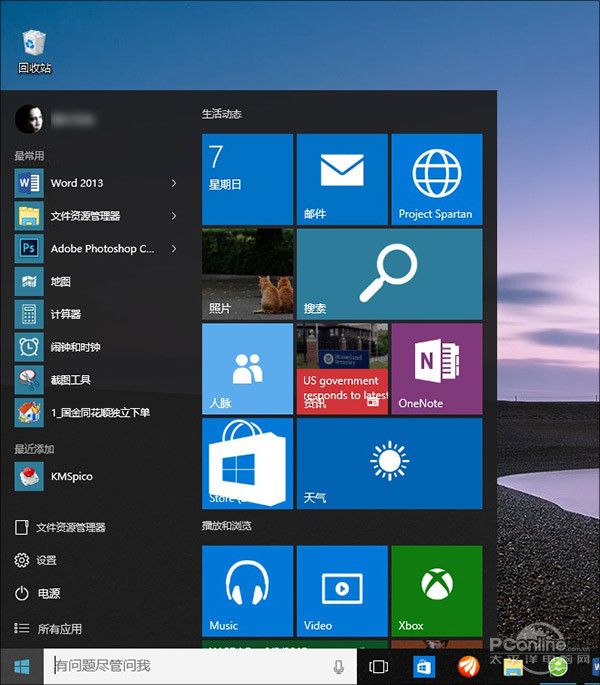Viewport: 600px width, 685px height.
Task: Expand Word 2013 jump list arrow
Action: click(x=174, y=183)
